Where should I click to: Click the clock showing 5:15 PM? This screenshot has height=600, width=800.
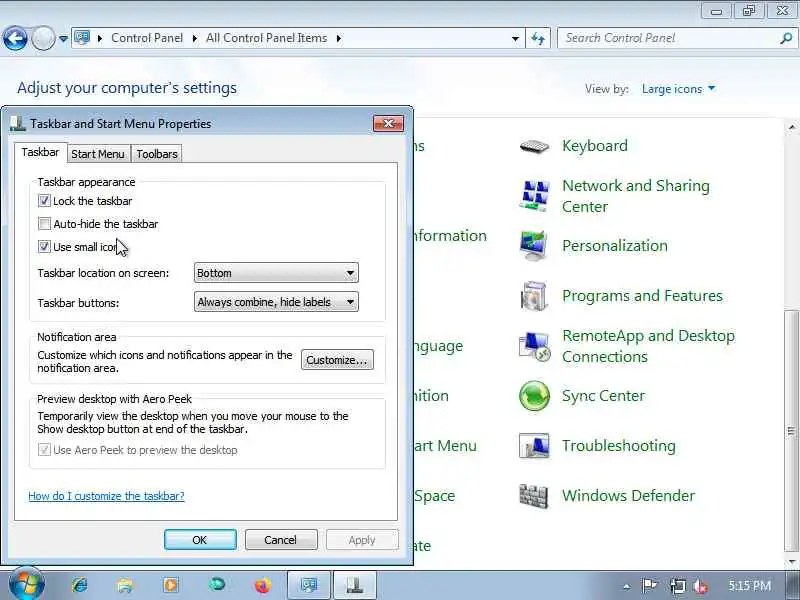[x=749, y=586]
